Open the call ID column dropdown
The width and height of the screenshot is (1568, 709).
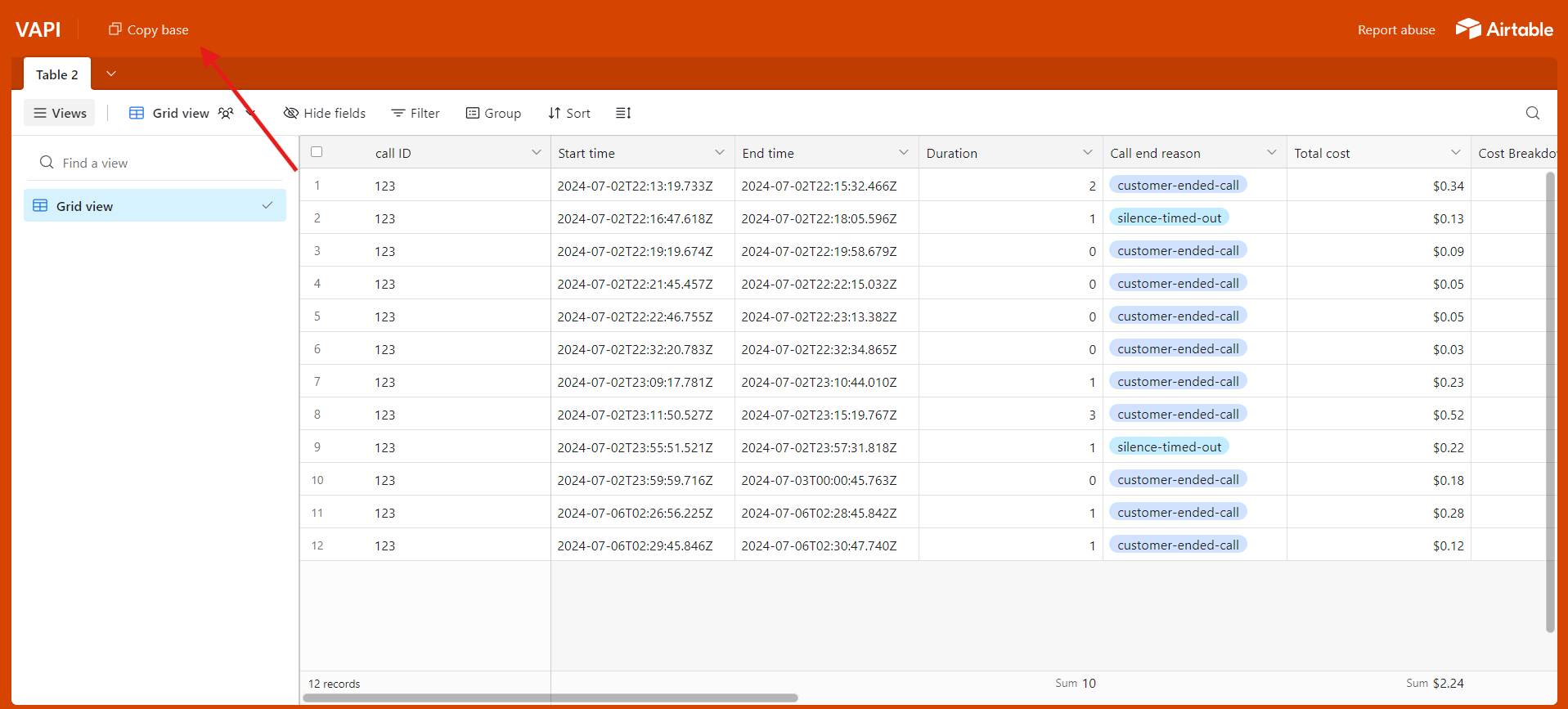tap(536, 153)
